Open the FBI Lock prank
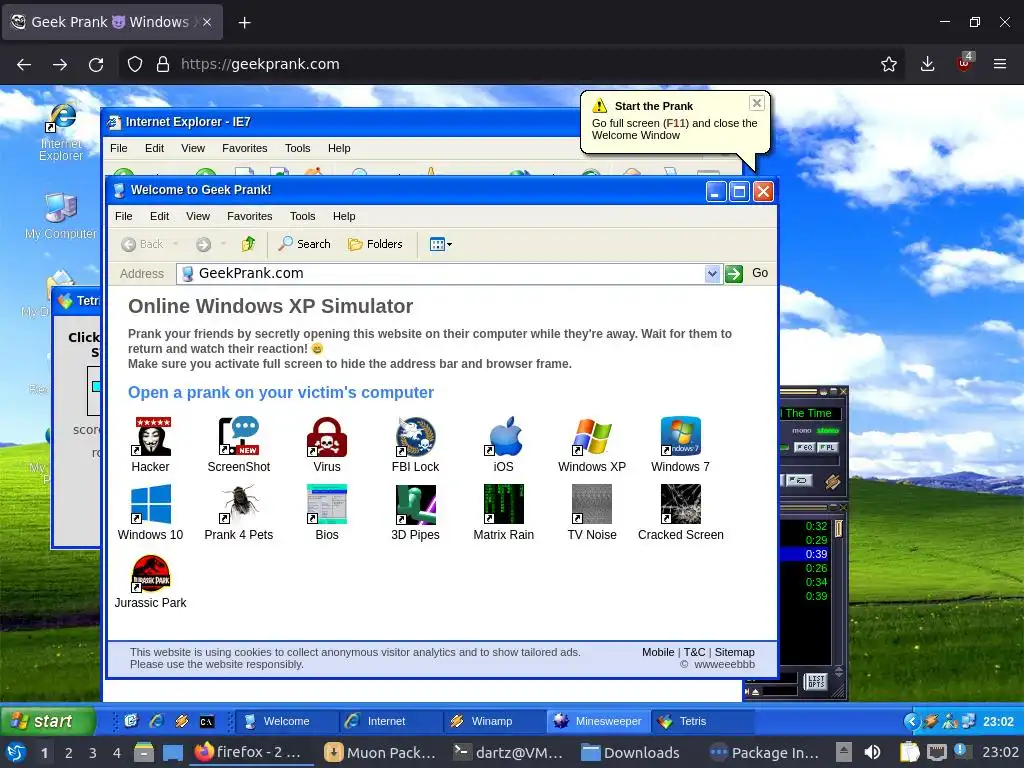Screen dimensions: 1024x768 coord(415,444)
